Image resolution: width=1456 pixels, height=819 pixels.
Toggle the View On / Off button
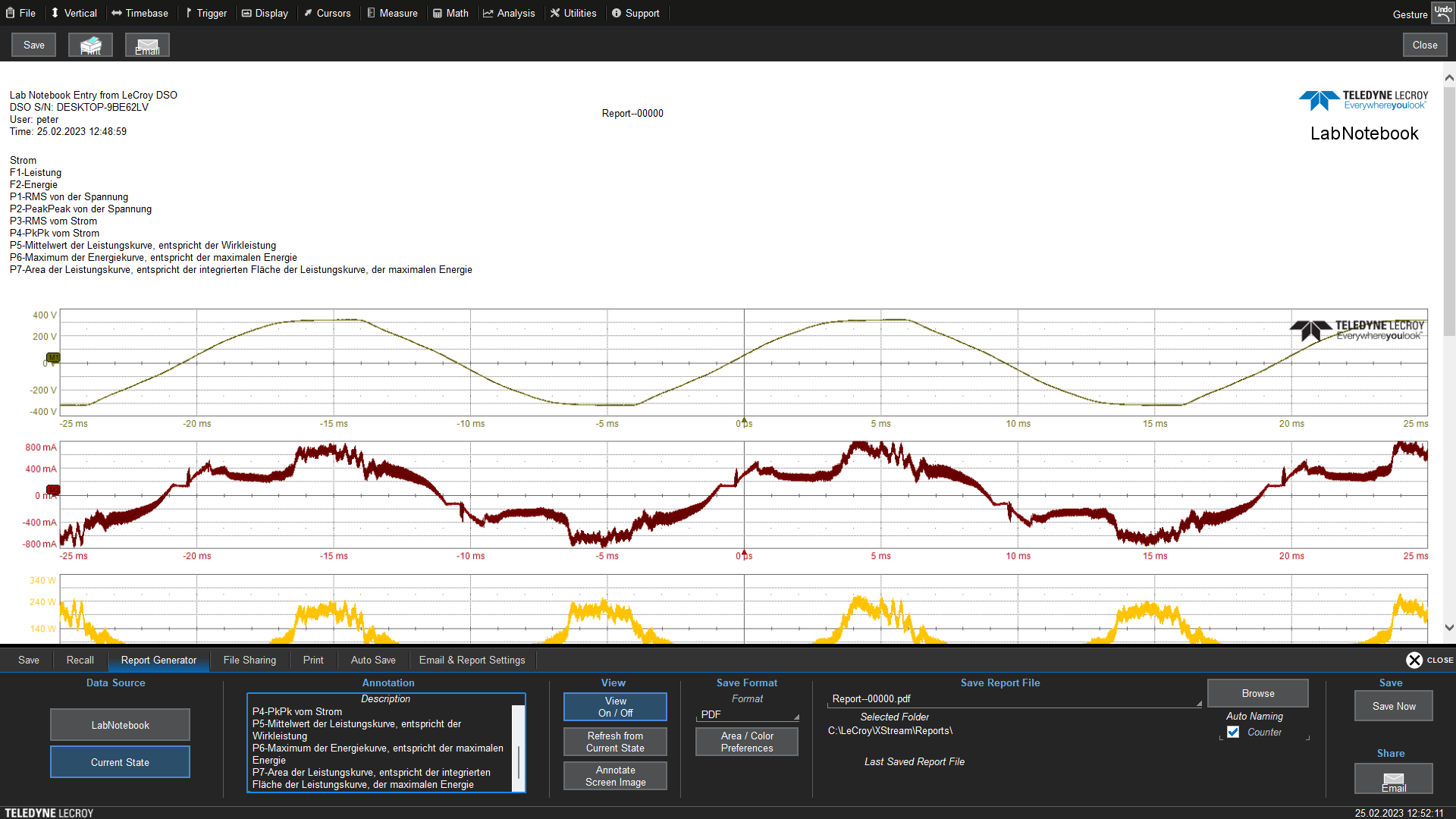(x=615, y=707)
